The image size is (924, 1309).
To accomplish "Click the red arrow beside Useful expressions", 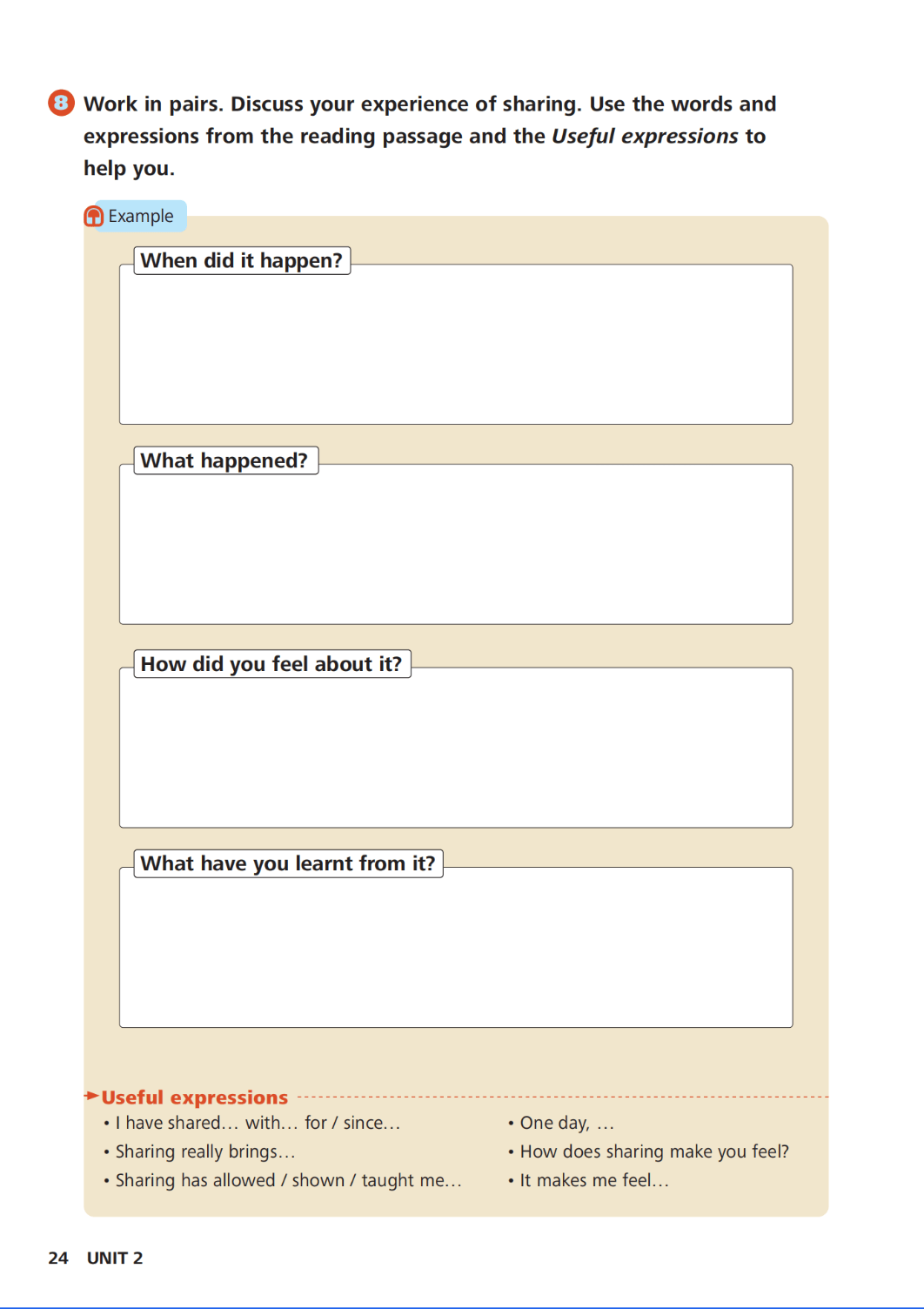I will (91, 1096).
